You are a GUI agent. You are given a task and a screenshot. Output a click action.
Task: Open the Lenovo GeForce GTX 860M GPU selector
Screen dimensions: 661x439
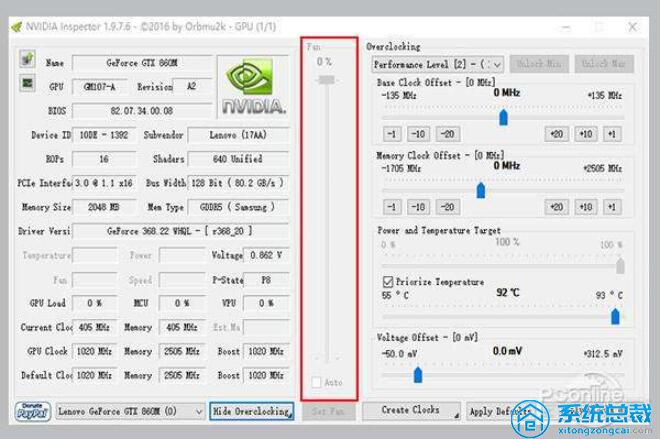coord(130,411)
